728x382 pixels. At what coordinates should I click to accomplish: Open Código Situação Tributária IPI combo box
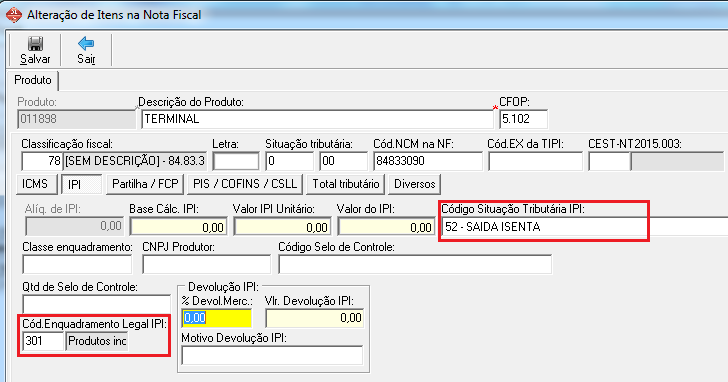[584, 227]
